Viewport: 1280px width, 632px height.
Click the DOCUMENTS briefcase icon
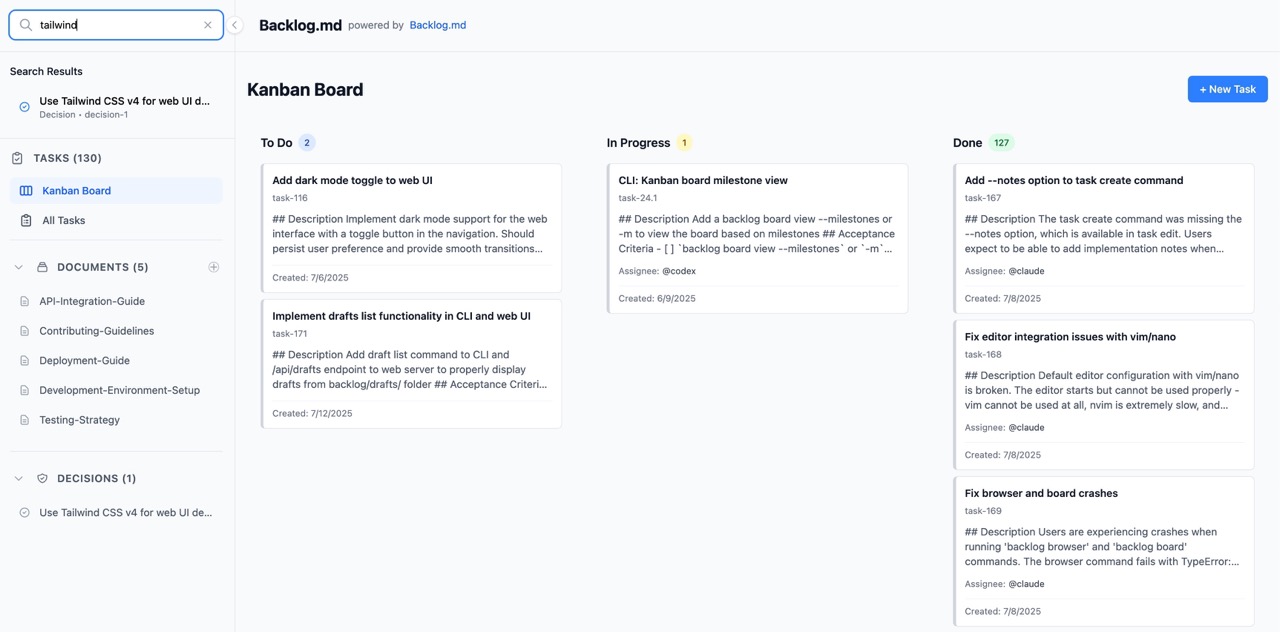point(42,266)
